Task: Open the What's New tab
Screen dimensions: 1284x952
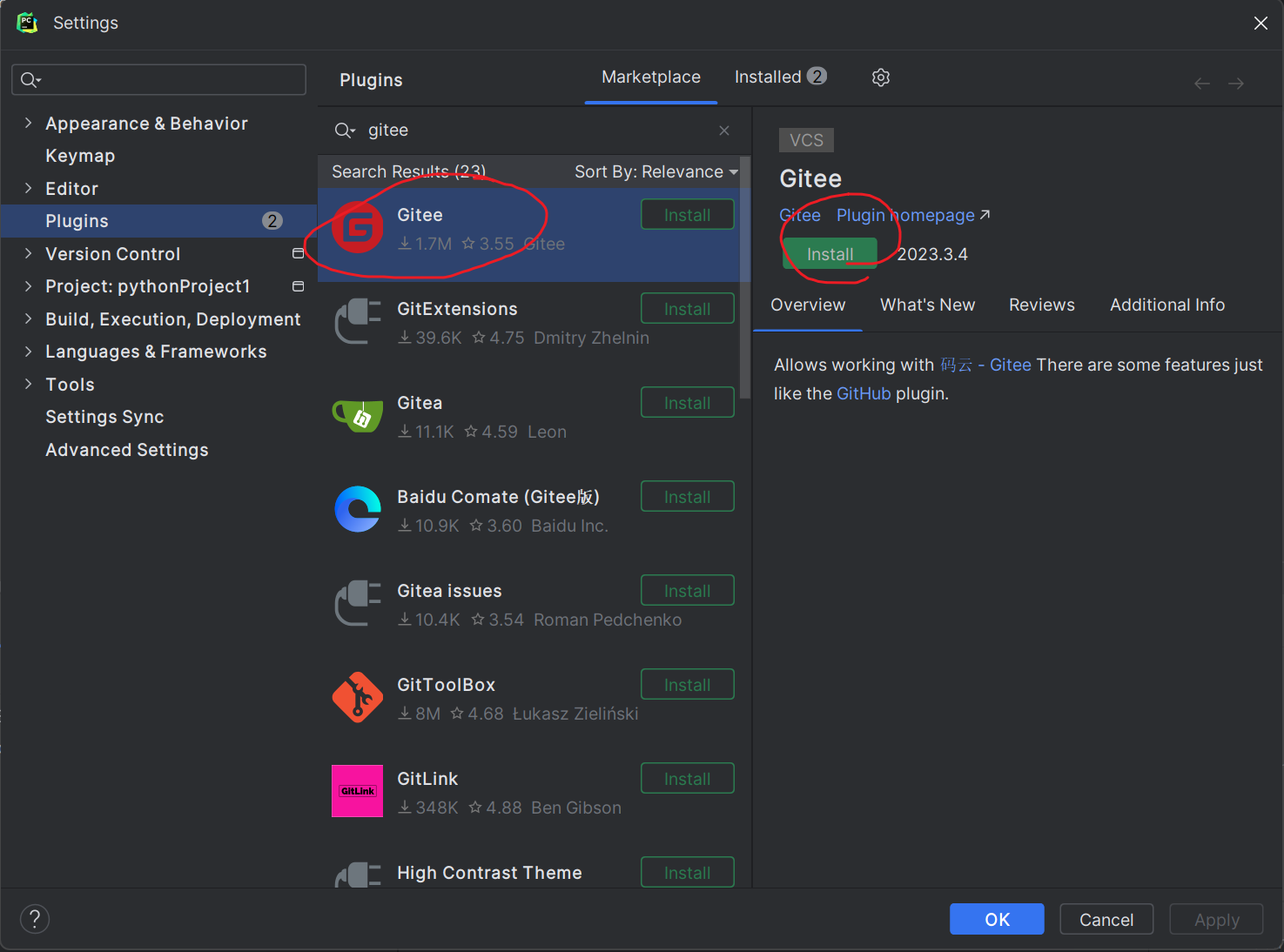Action: [927, 305]
